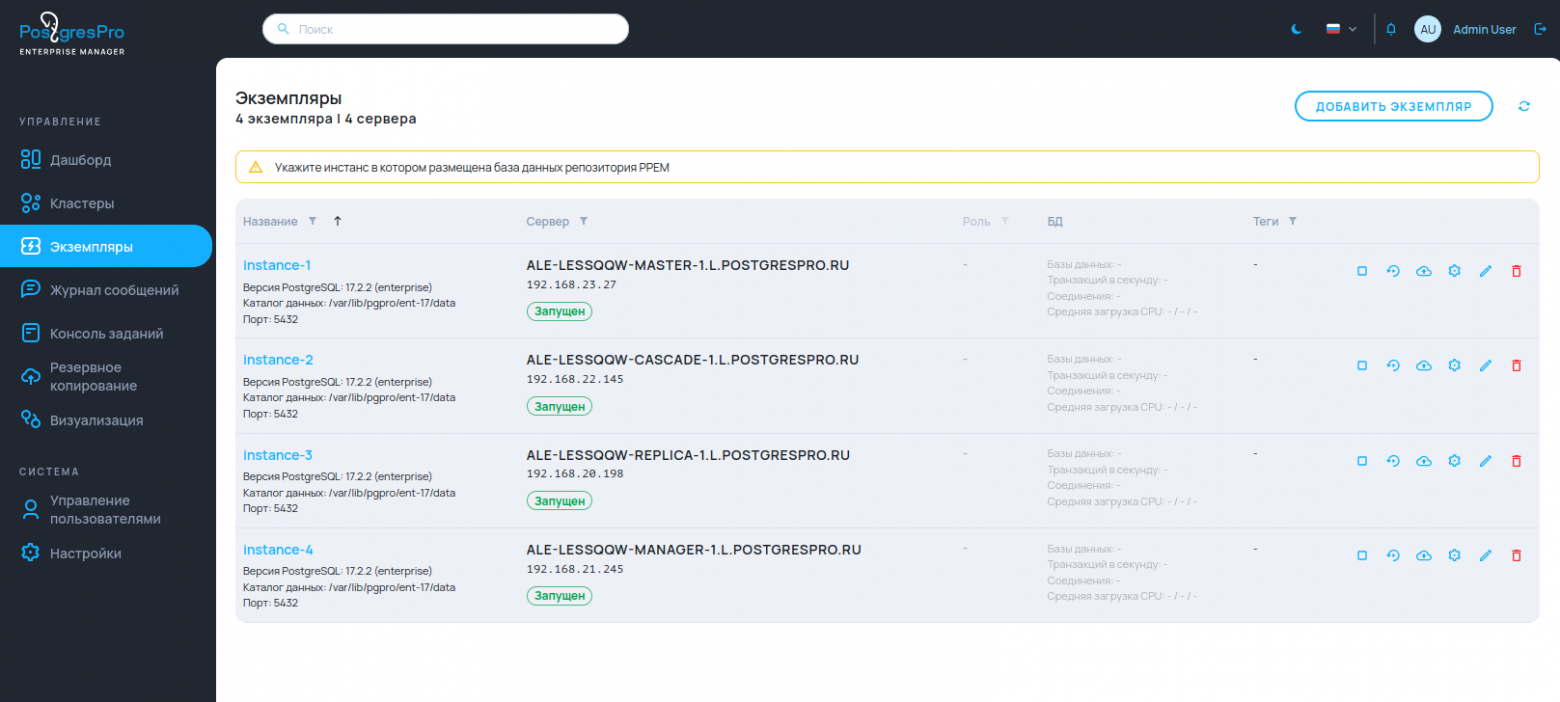Click the Поиск search field
The width and height of the screenshot is (1560, 702).
pos(445,29)
